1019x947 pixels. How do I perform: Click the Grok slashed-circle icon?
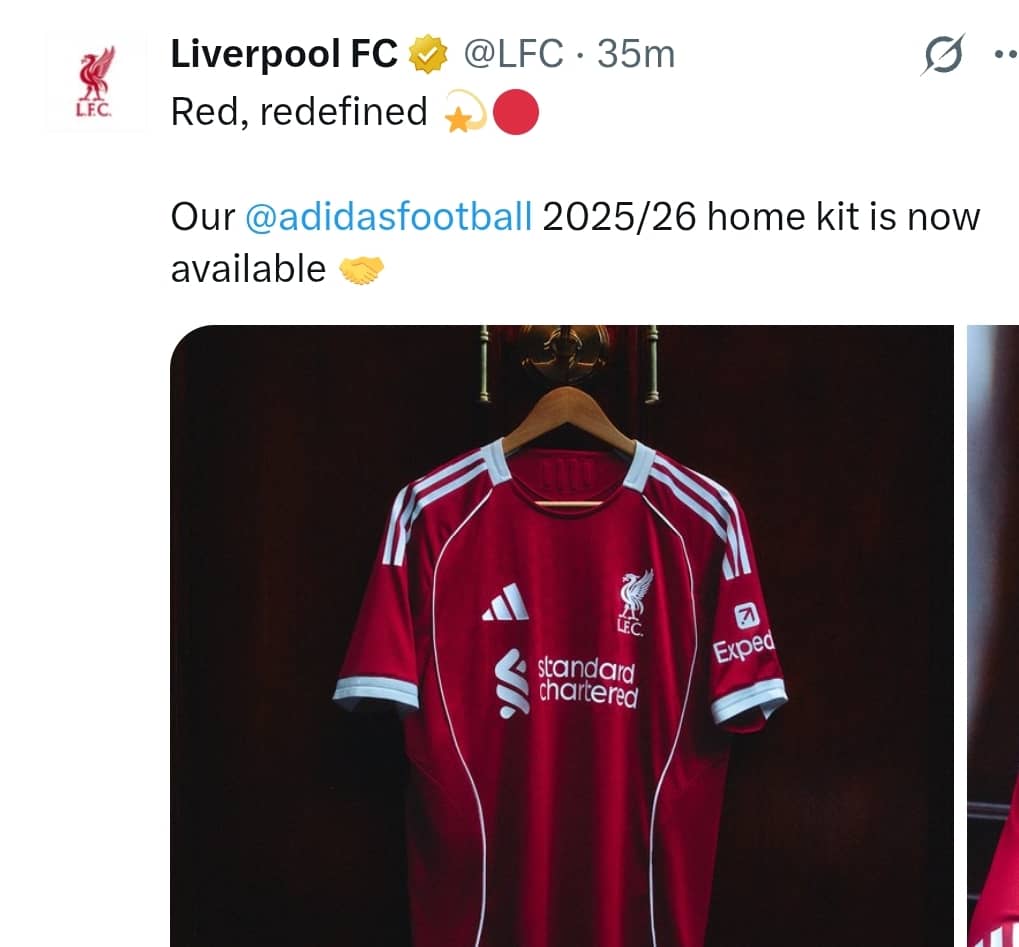942,55
